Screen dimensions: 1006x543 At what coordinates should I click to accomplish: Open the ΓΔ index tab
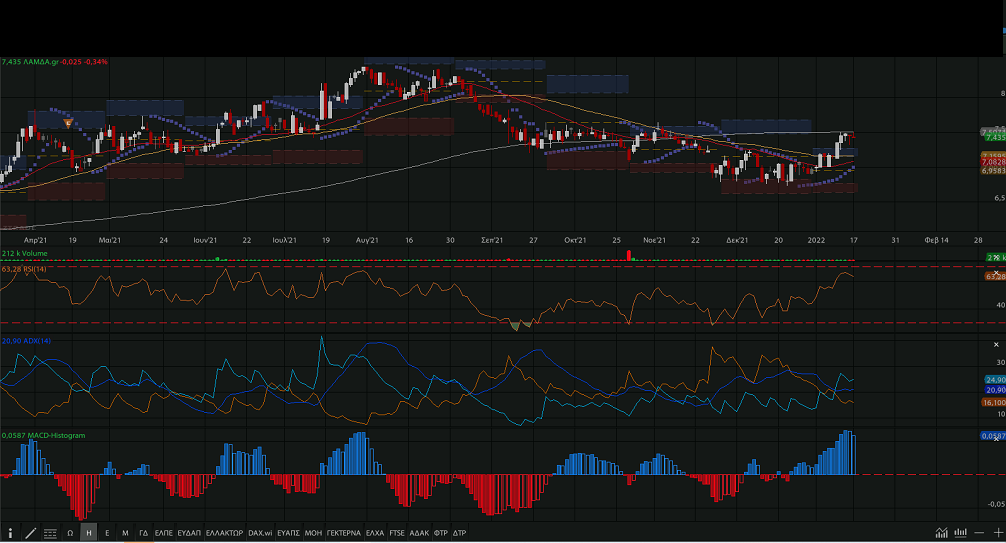(x=143, y=533)
